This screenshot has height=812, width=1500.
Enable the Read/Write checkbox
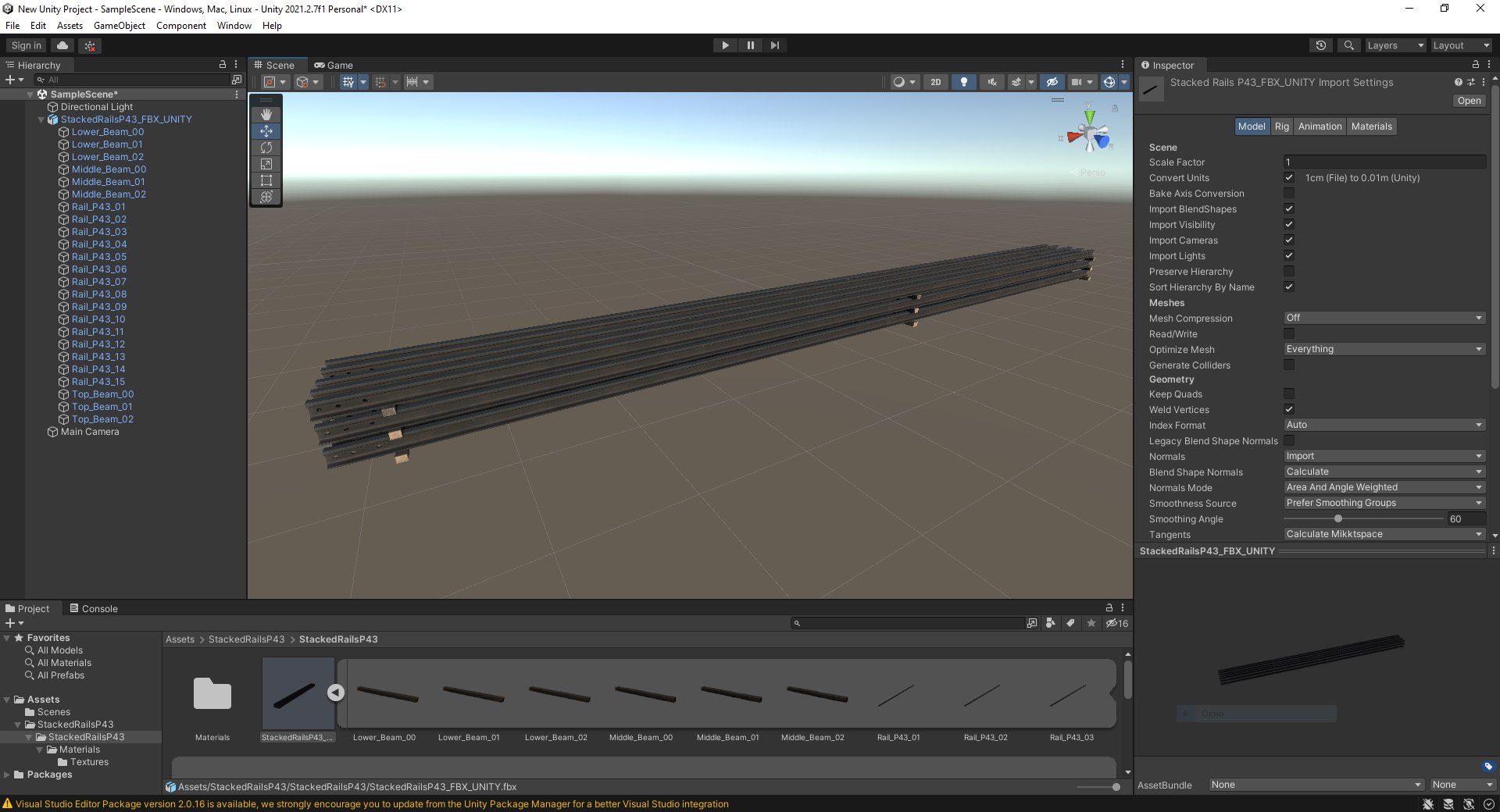click(1289, 334)
